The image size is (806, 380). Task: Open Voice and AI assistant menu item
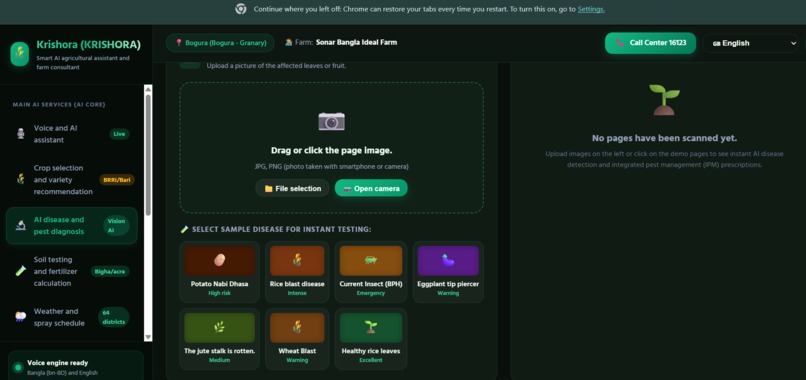tap(71, 134)
